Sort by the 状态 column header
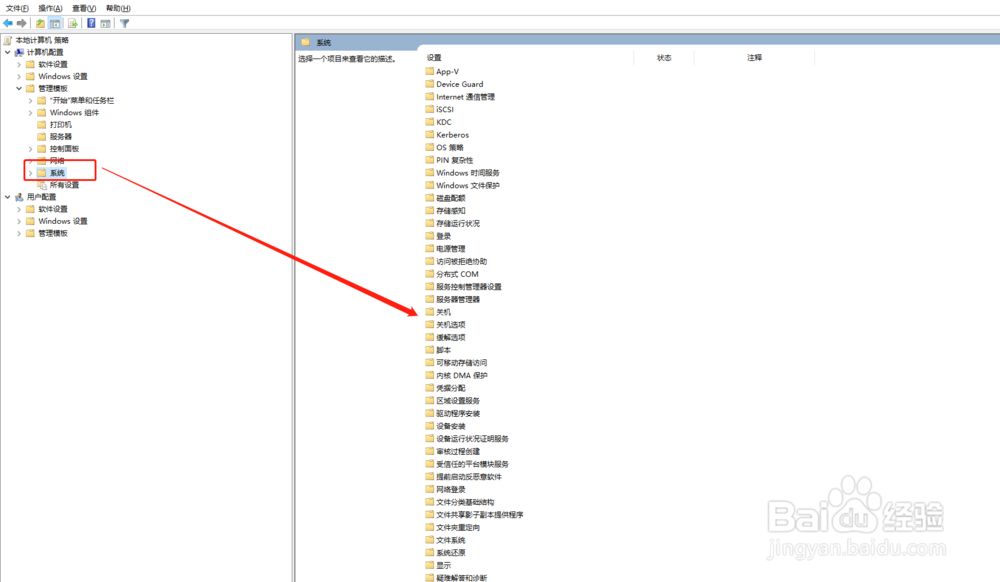1000x582 pixels. 664,57
